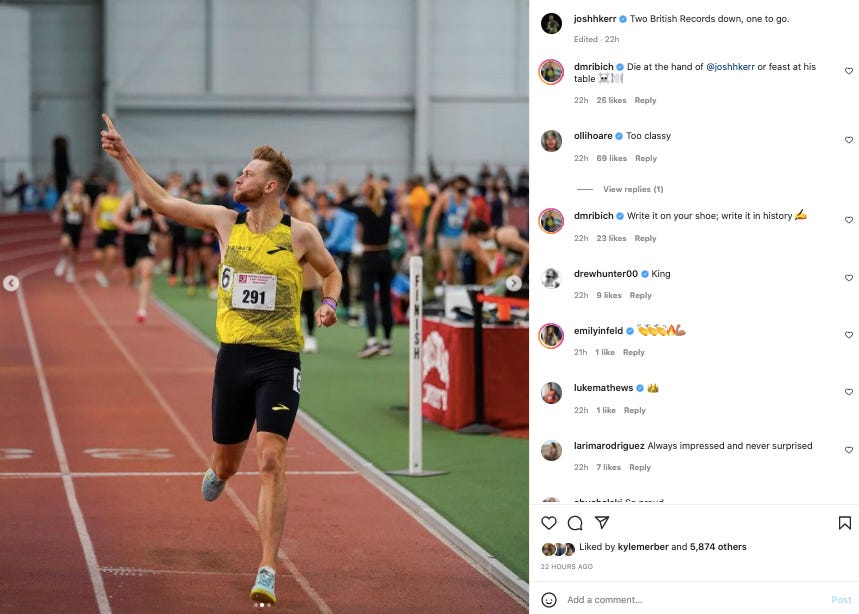The image size is (859, 614).
Task: Open kylemerber's profile from liked by
Action: [643, 547]
